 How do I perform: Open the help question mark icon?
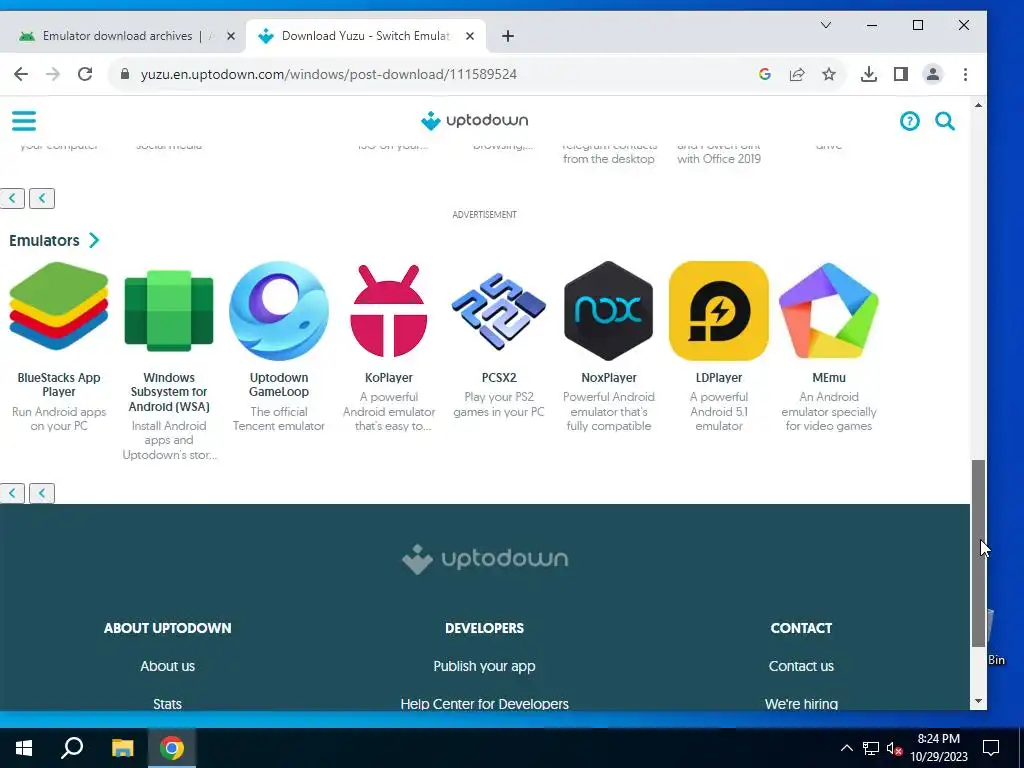[x=910, y=121]
